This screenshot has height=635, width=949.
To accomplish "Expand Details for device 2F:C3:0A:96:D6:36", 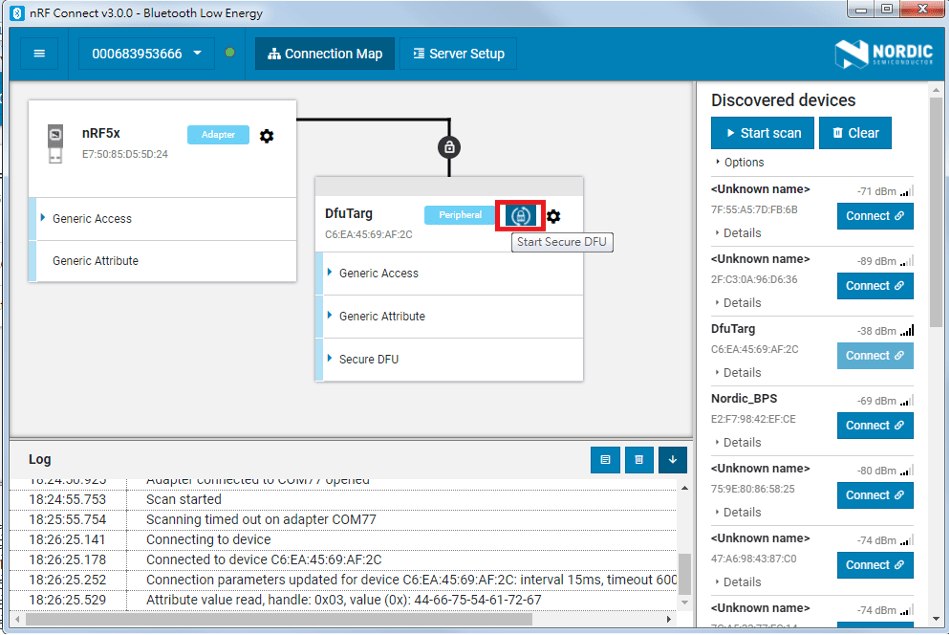I will click(x=738, y=303).
